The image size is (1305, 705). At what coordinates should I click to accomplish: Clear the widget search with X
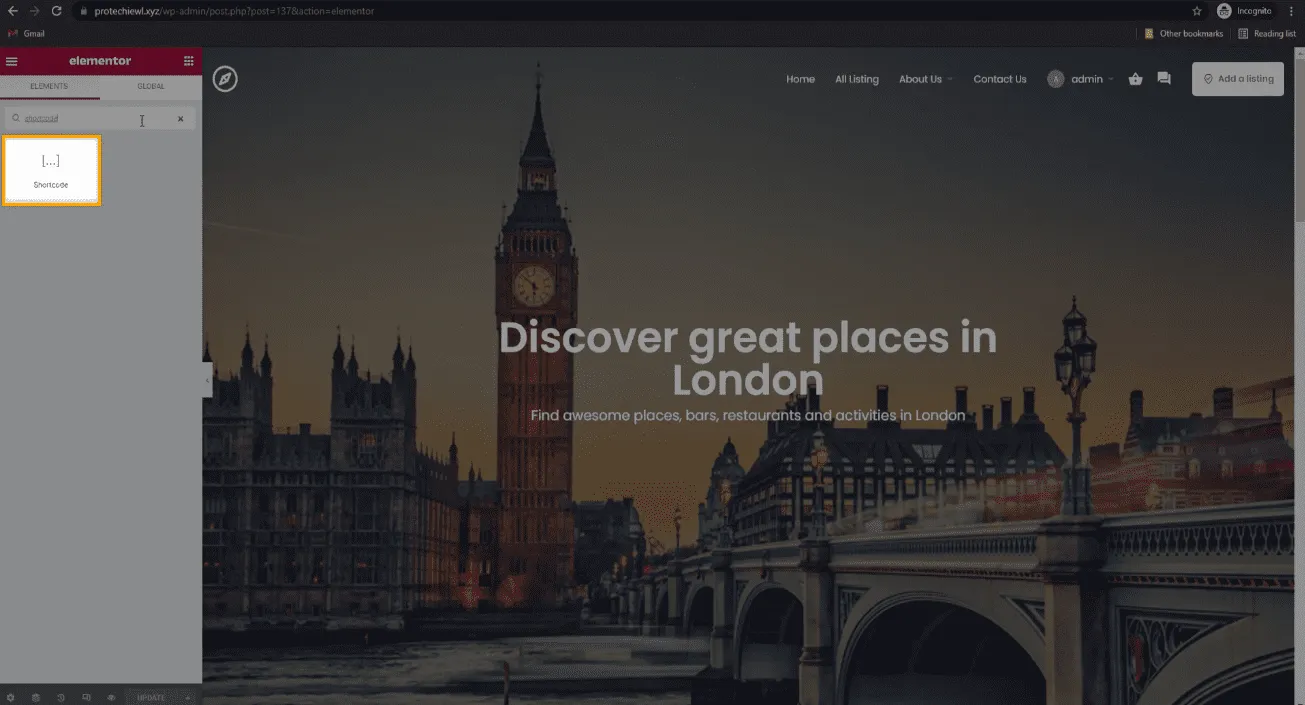[x=181, y=119]
